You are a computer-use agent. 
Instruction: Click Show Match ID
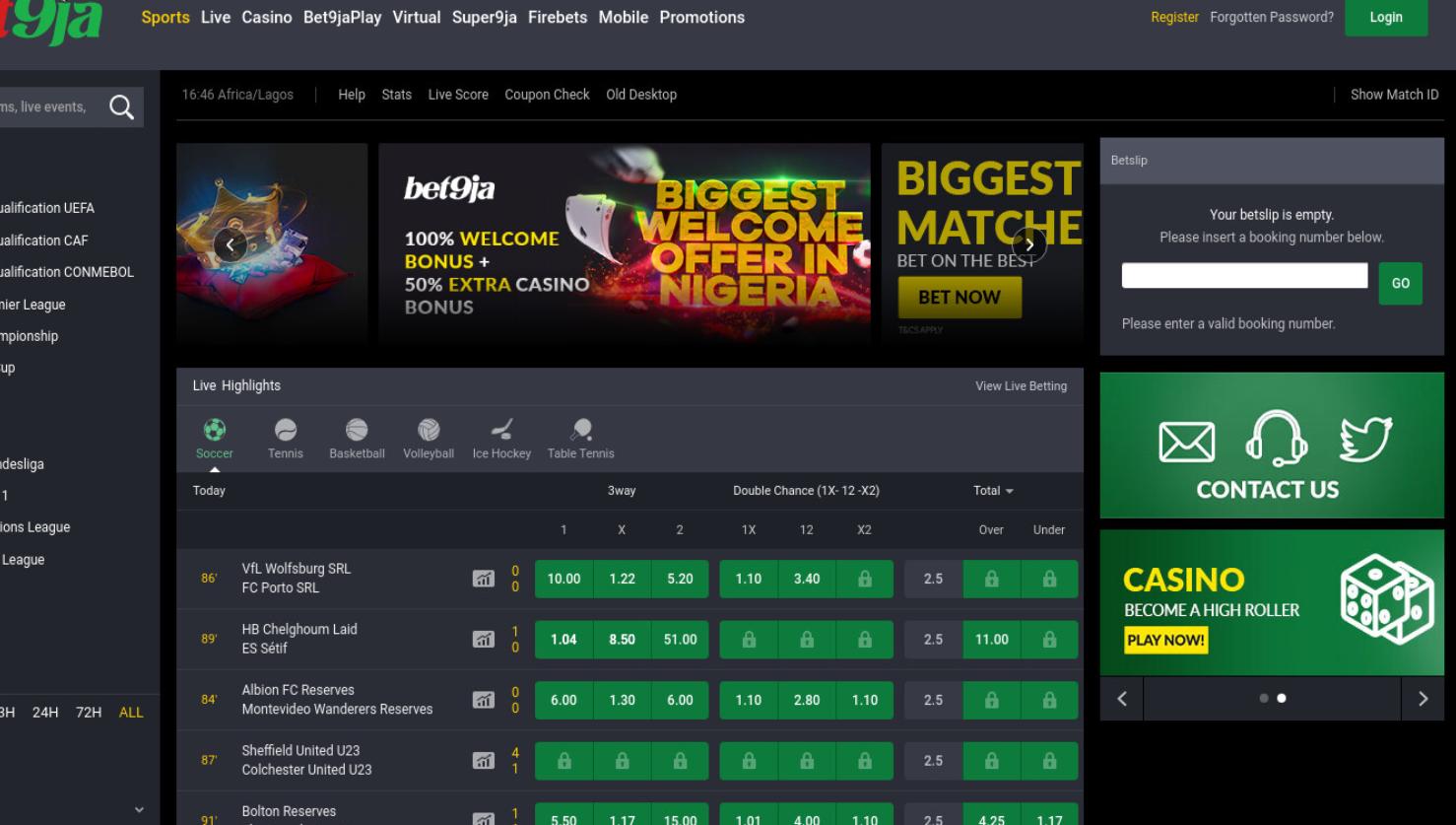point(1394,95)
